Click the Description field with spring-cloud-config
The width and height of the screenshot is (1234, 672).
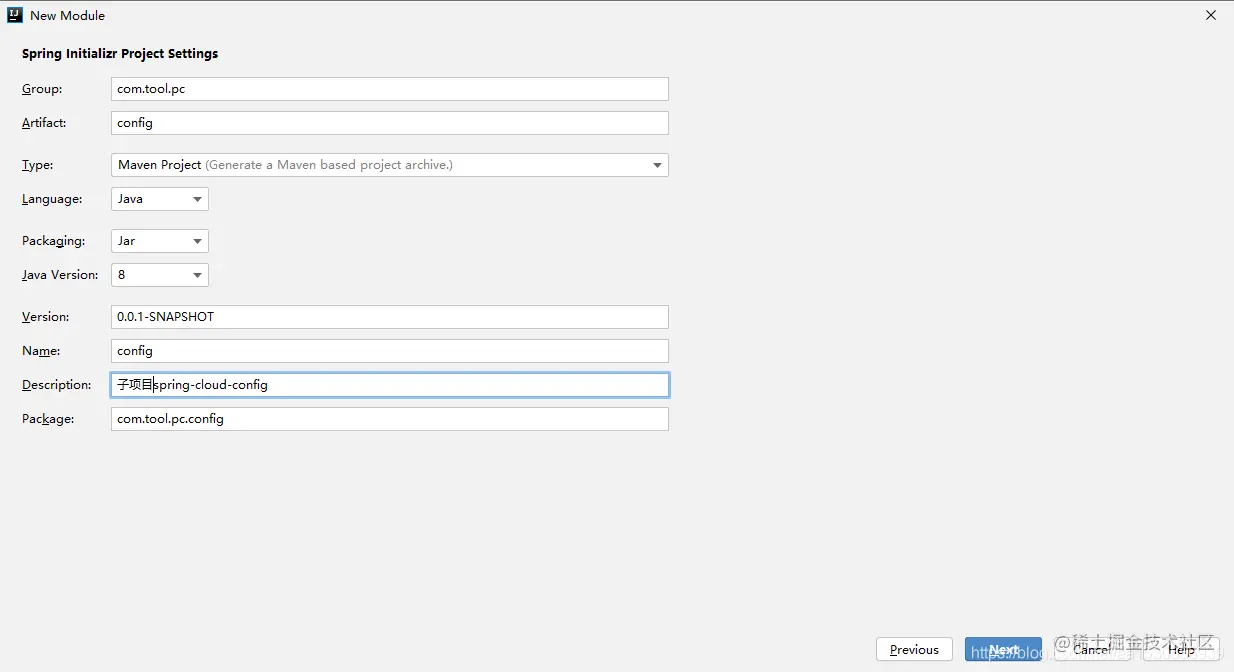390,385
